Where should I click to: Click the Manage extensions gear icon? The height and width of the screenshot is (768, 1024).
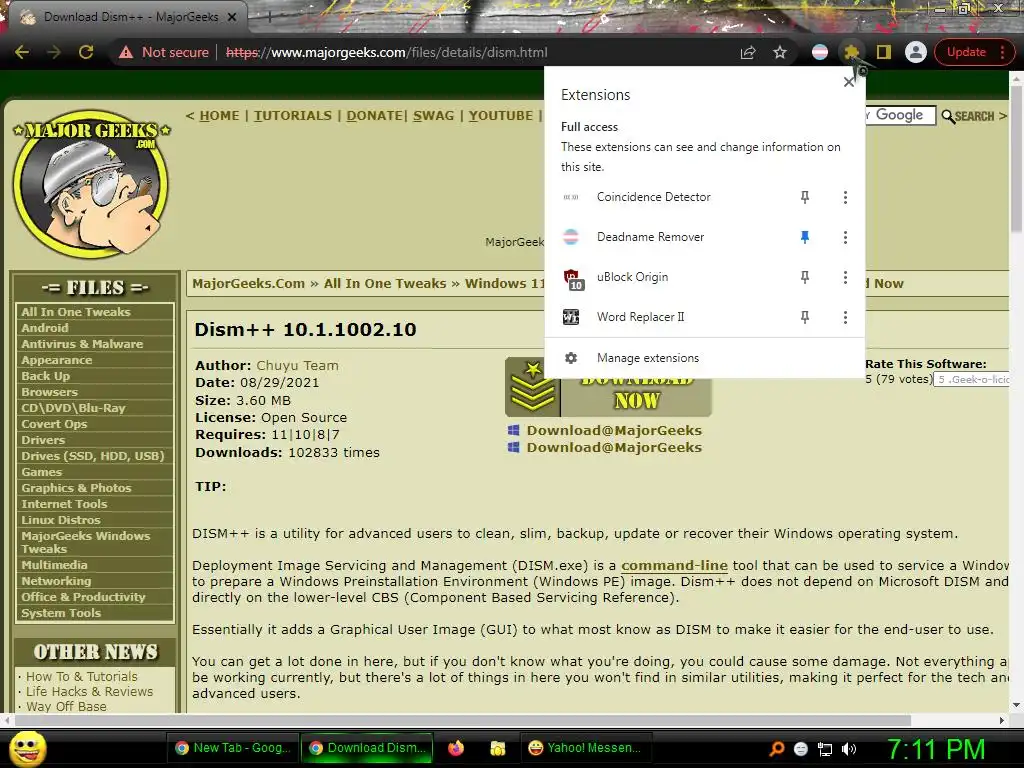[571, 358]
